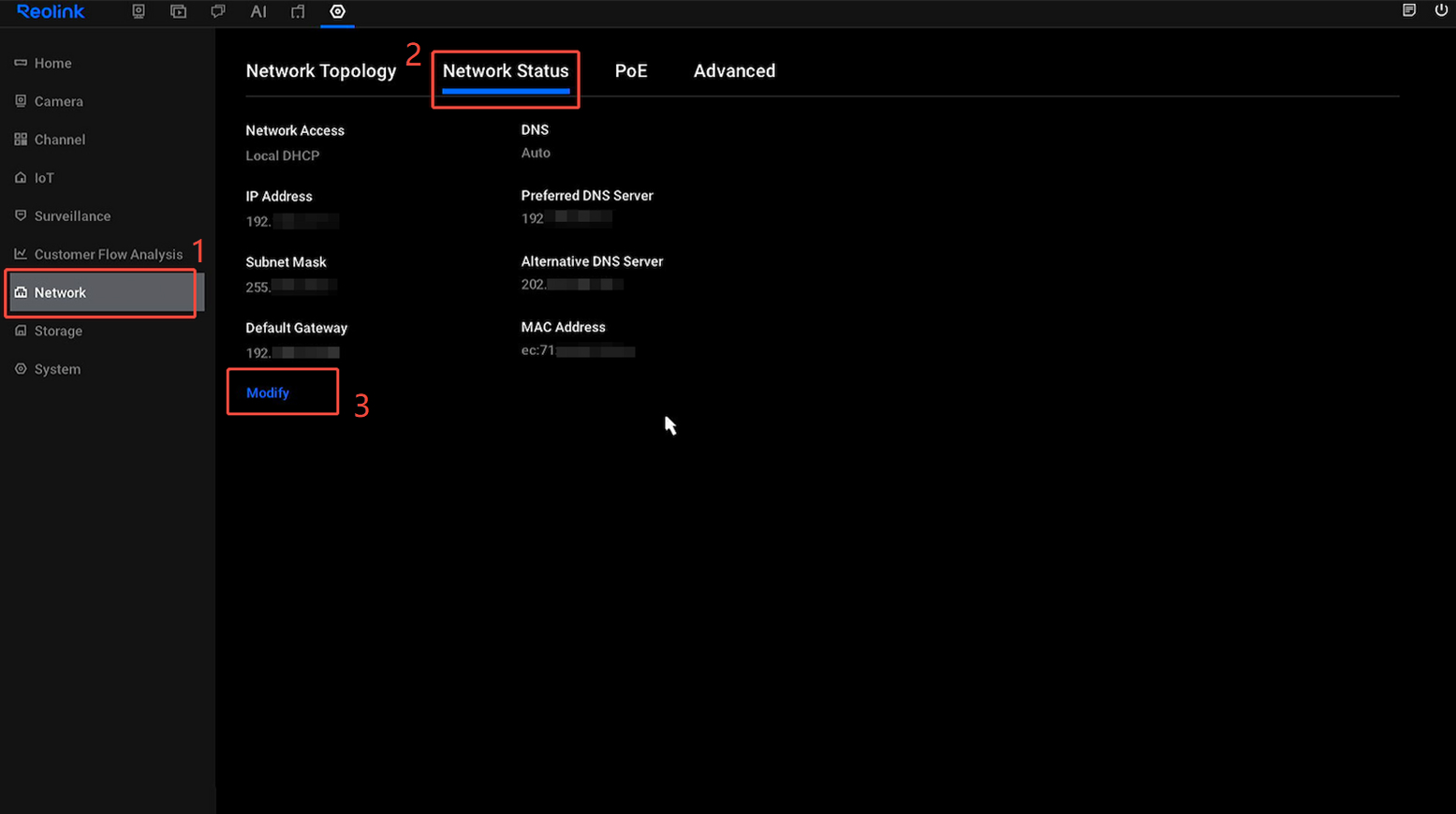Switch to the PoE tab
The width and height of the screenshot is (1456, 814).
631,71
